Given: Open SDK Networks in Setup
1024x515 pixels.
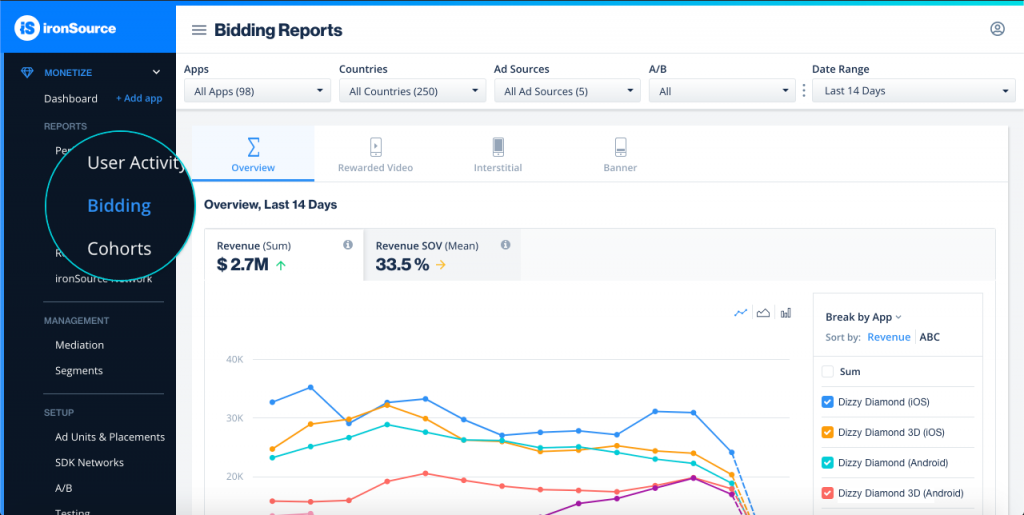Looking at the screenshot, I should [89, 462].
